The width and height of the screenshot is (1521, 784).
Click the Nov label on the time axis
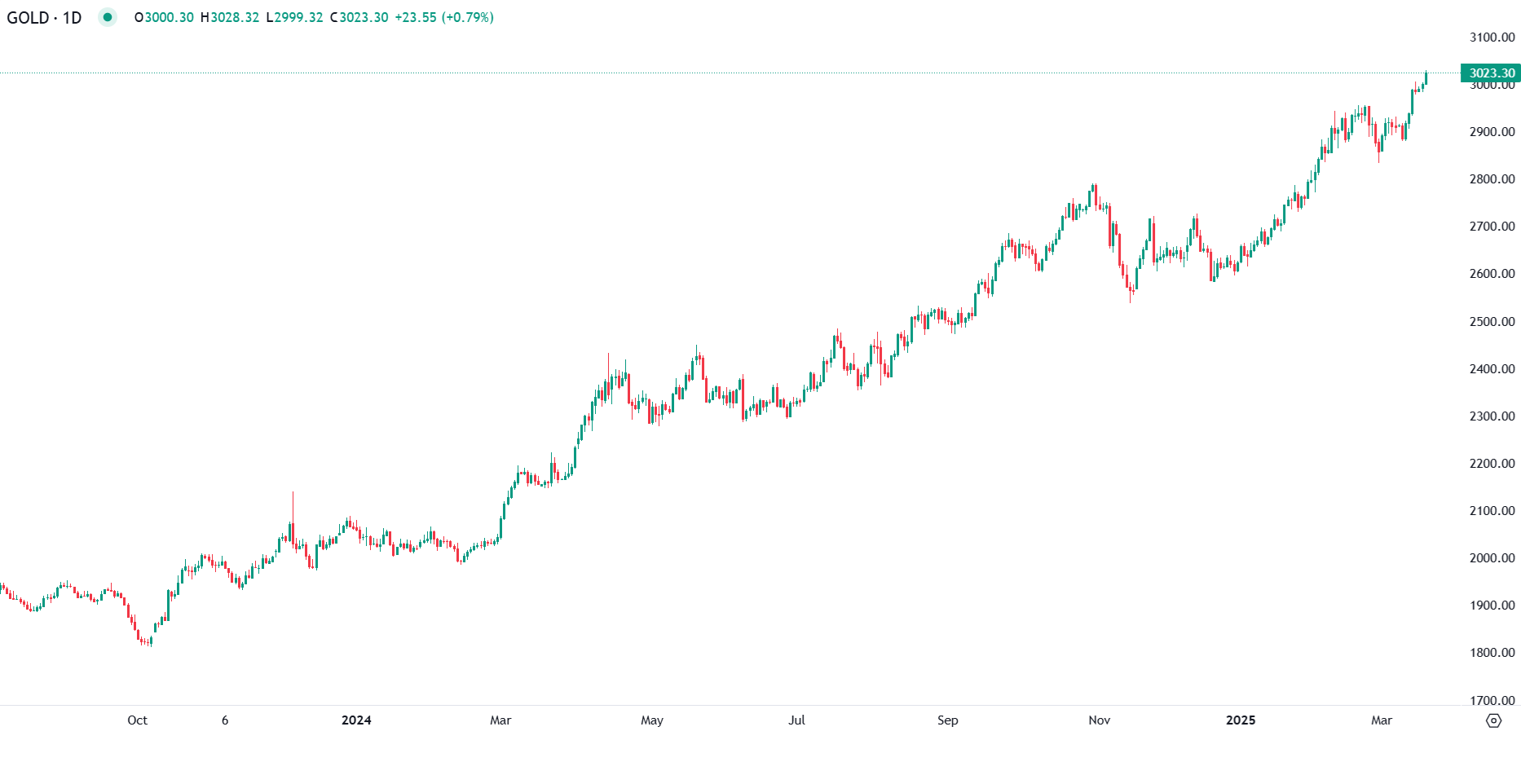tap(1099, 720)
